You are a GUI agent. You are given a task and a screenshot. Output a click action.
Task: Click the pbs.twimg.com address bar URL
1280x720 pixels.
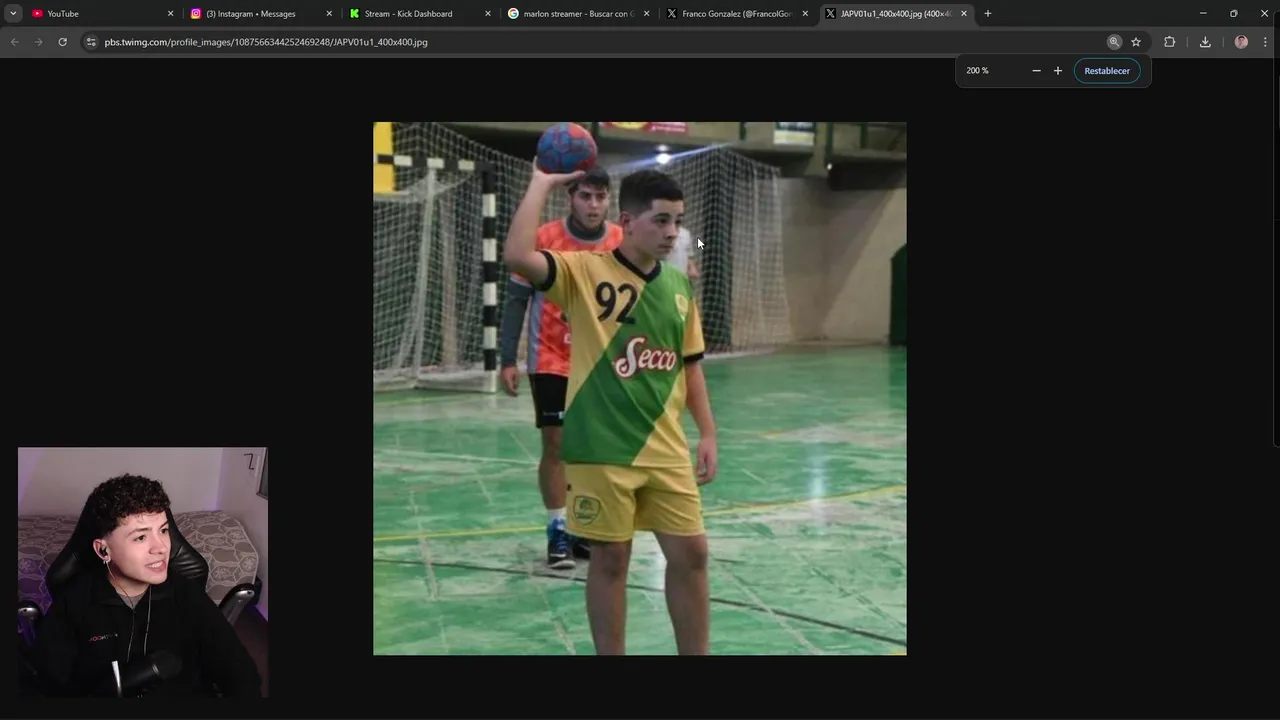[266, 42]
